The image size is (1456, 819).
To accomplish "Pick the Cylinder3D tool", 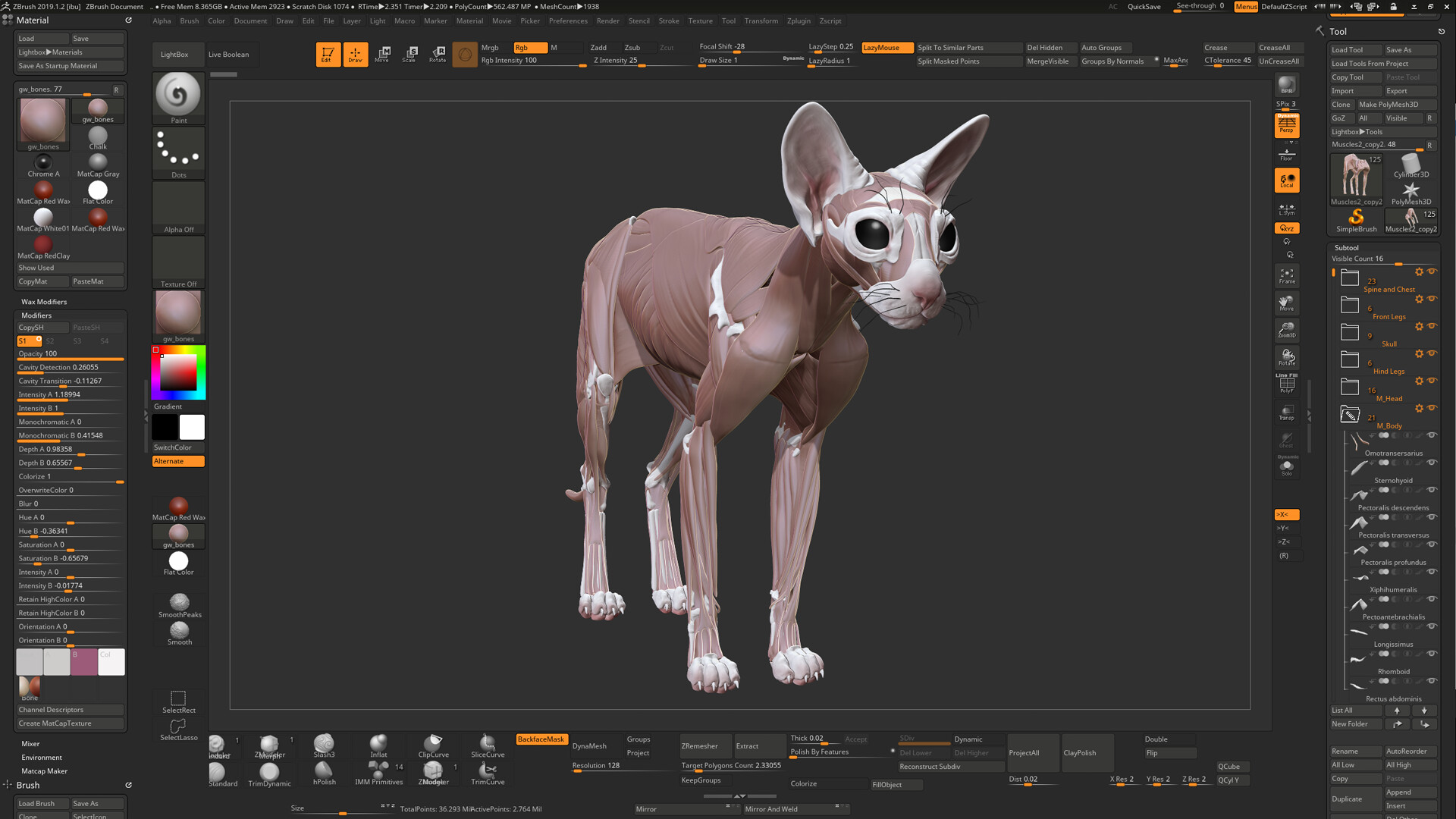I will pyautogui.click(x=1410, y=166).
